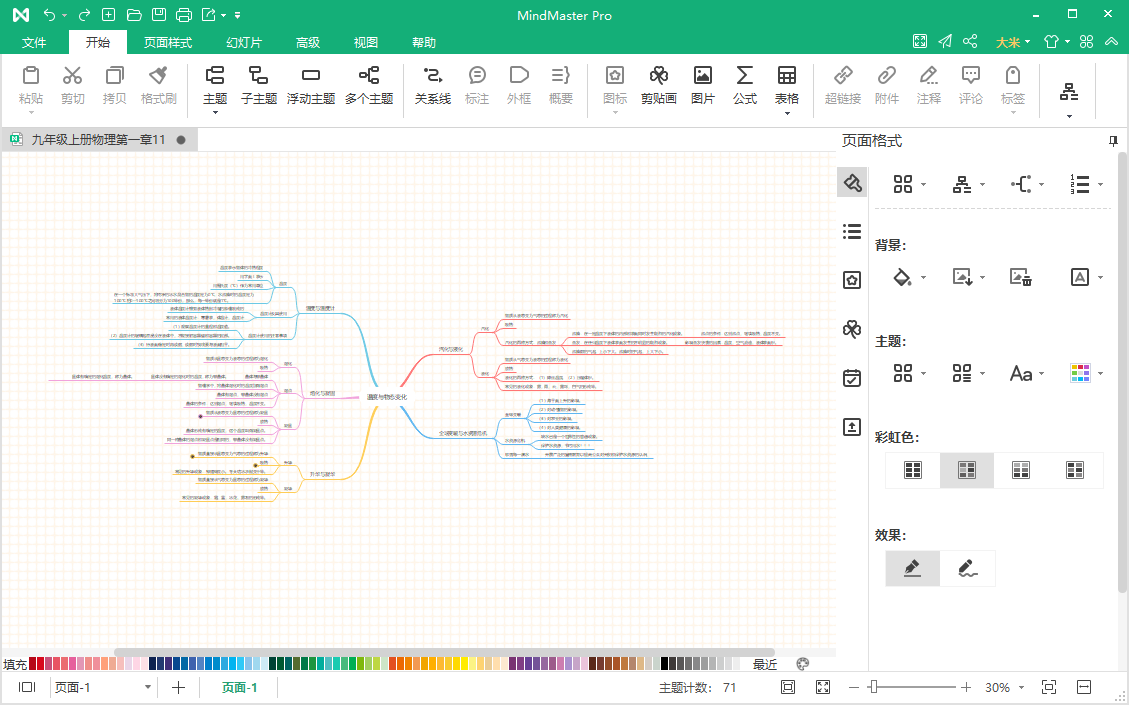This screenshot has width=1129, height=705.
Task: Toggle the page format sidebar tab
Action: pyautogui.click(x=852, y=182)
